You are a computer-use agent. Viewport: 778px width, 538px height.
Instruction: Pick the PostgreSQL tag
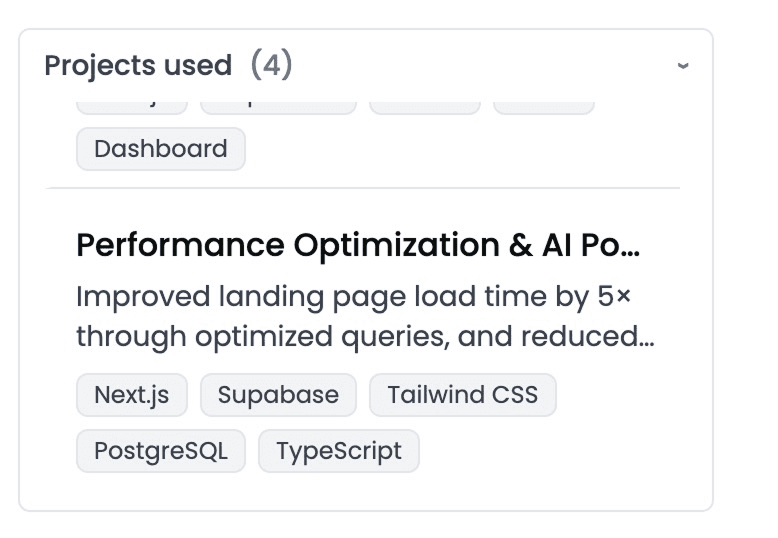click(161, 451)
